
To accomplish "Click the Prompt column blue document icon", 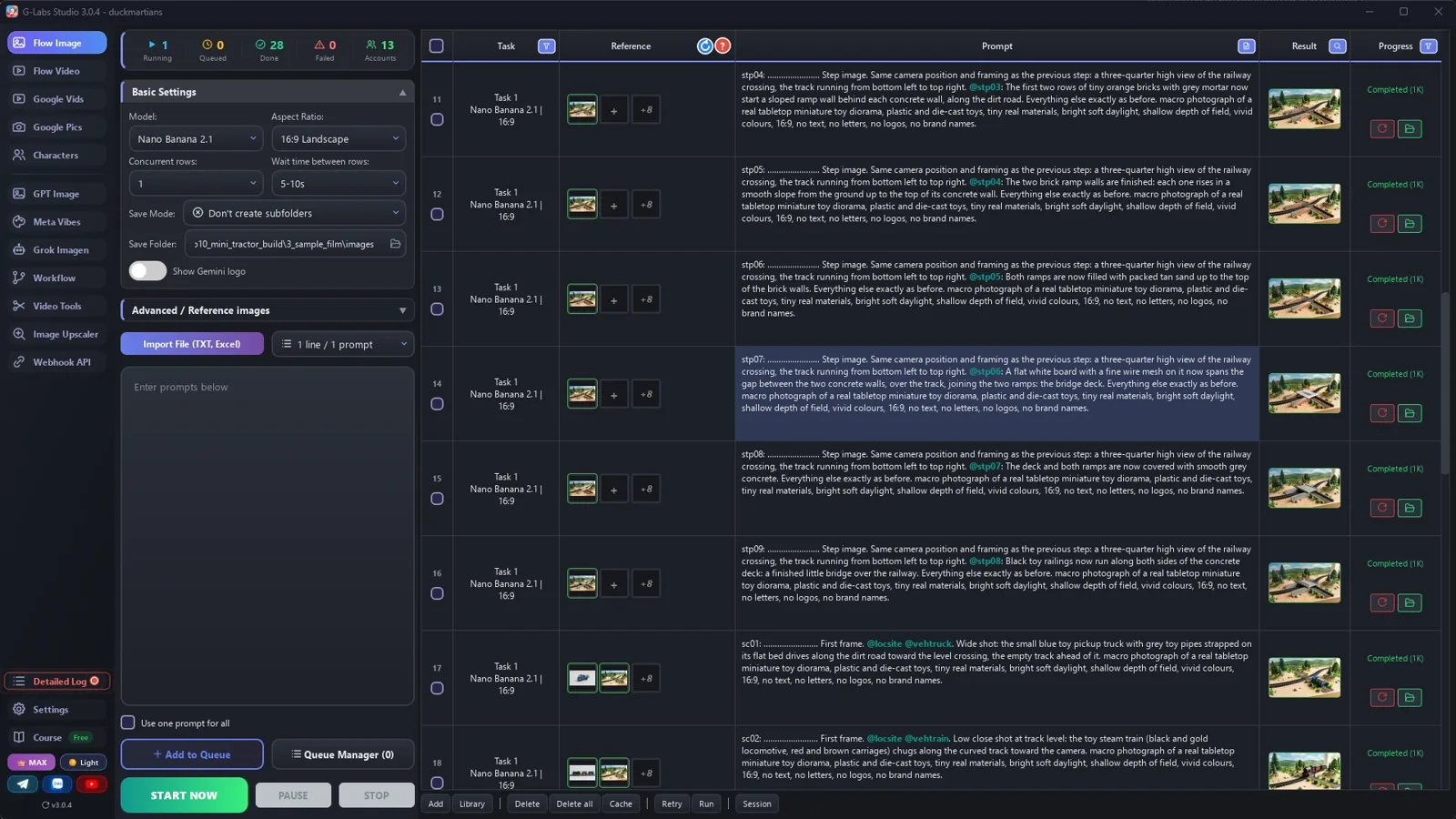I will point(1246,45).
